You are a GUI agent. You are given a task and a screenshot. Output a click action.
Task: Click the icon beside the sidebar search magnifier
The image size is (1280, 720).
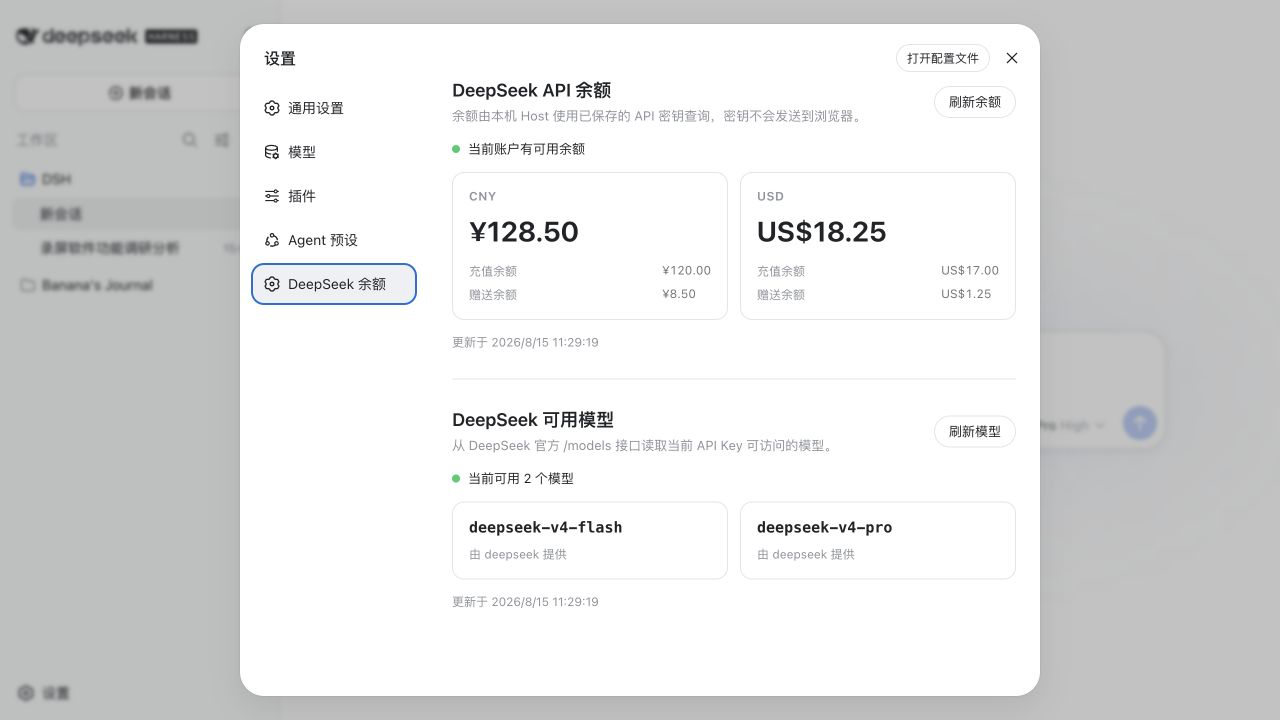(222, 140)
